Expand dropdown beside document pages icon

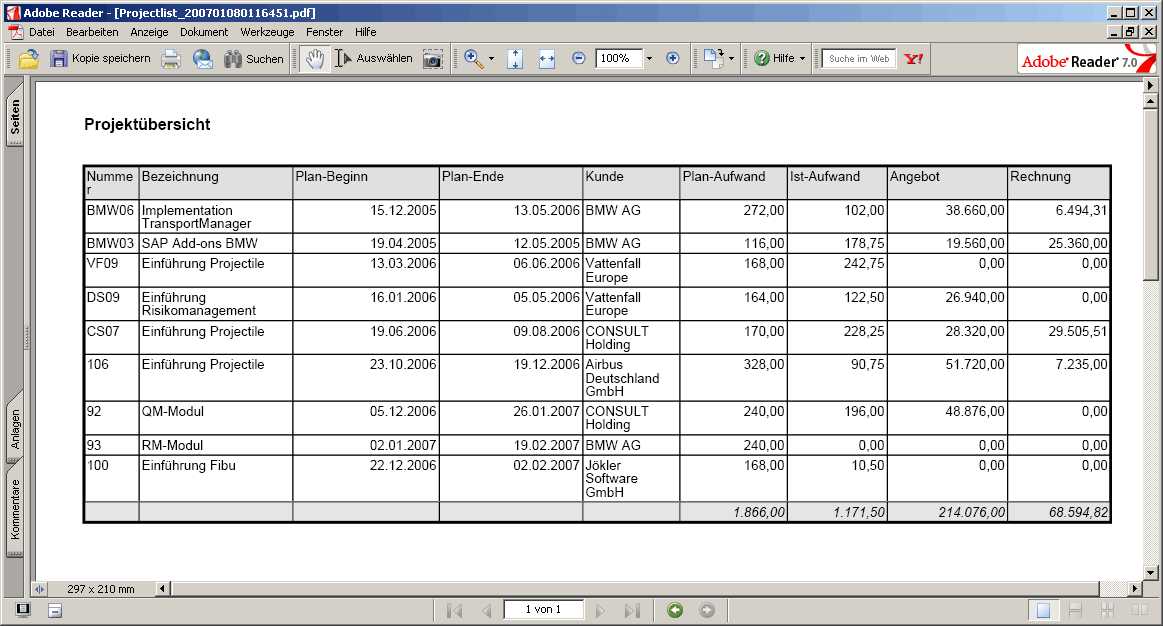pyautogui.click(x=731, y=59)
